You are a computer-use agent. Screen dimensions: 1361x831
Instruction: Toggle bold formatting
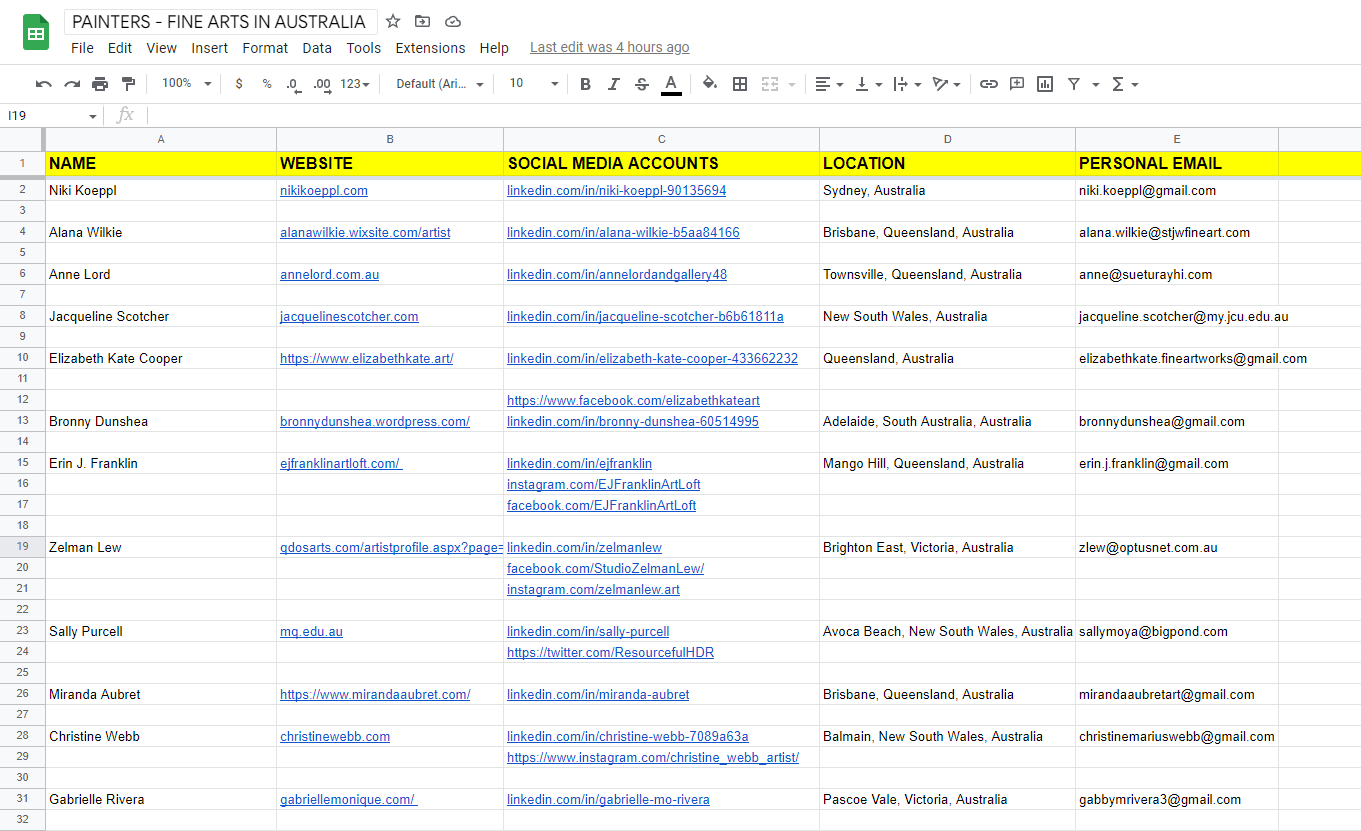click(x=586, y=84)
